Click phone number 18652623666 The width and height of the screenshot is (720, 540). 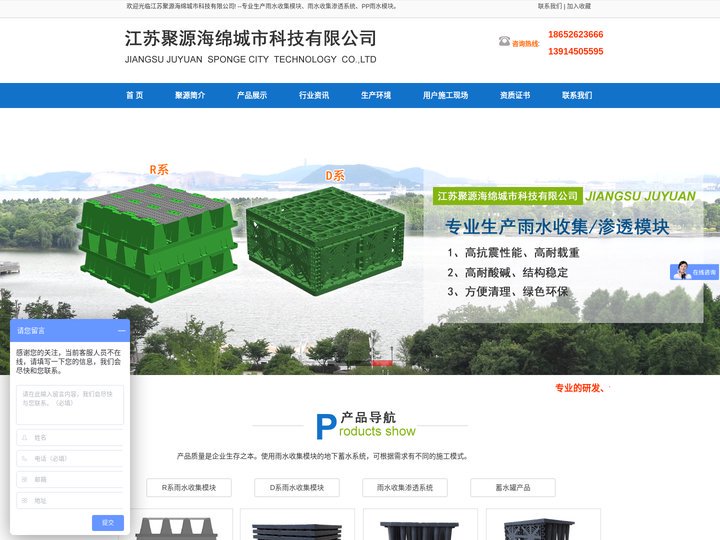click(575, 34)
